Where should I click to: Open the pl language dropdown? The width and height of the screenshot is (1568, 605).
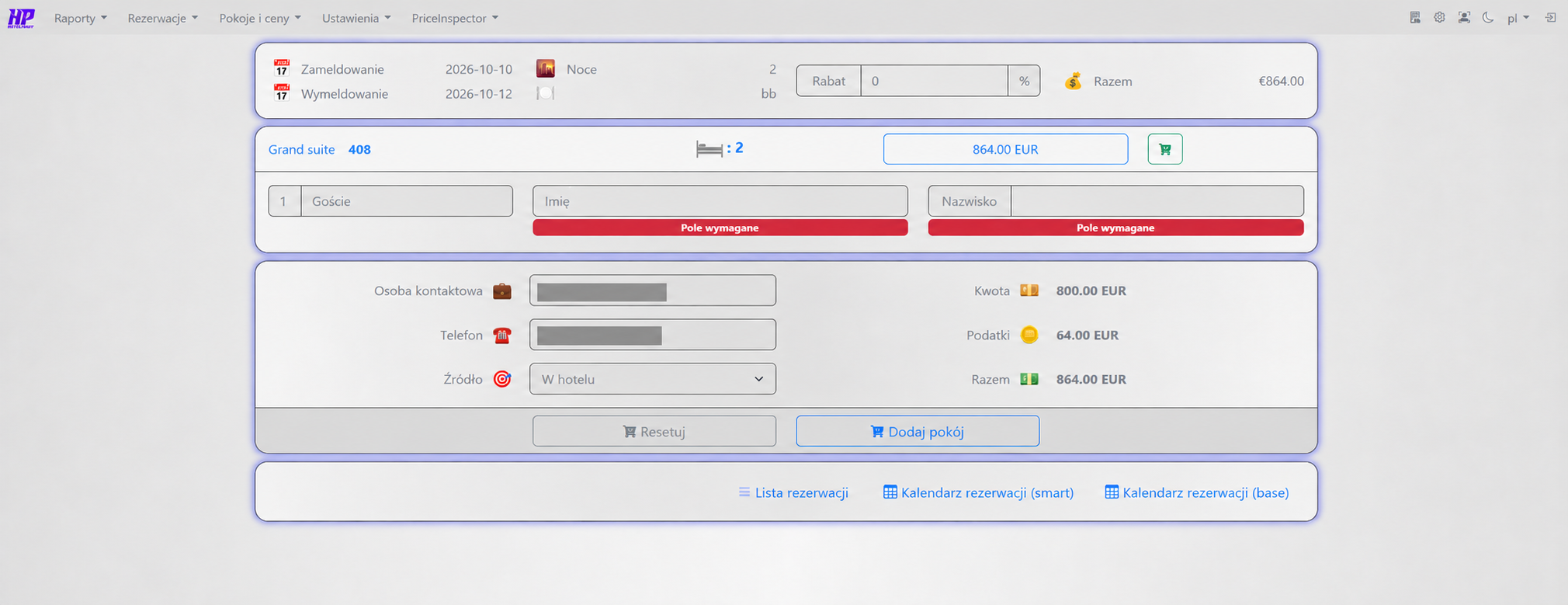tap(1518, 18)
